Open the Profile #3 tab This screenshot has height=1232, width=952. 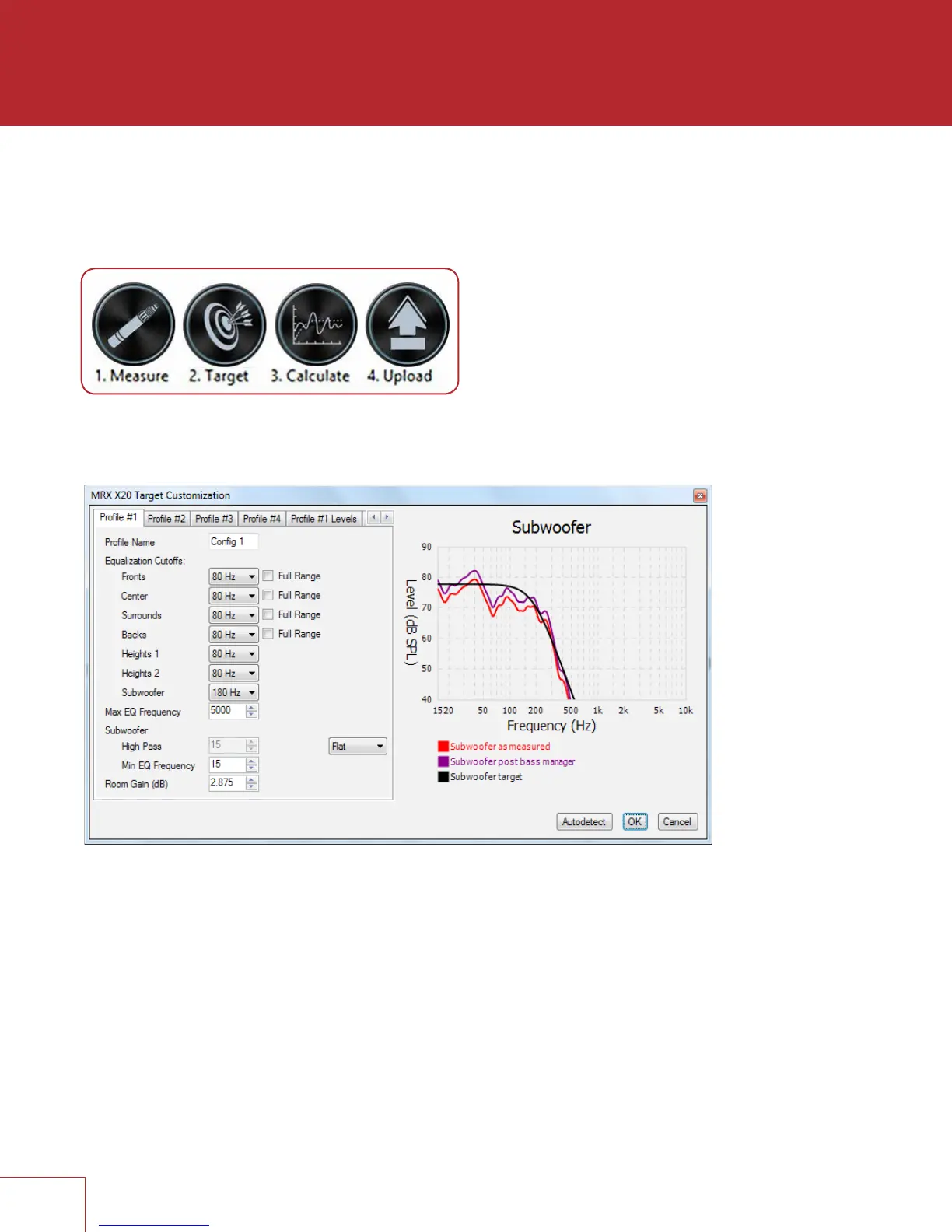[214, 519]
